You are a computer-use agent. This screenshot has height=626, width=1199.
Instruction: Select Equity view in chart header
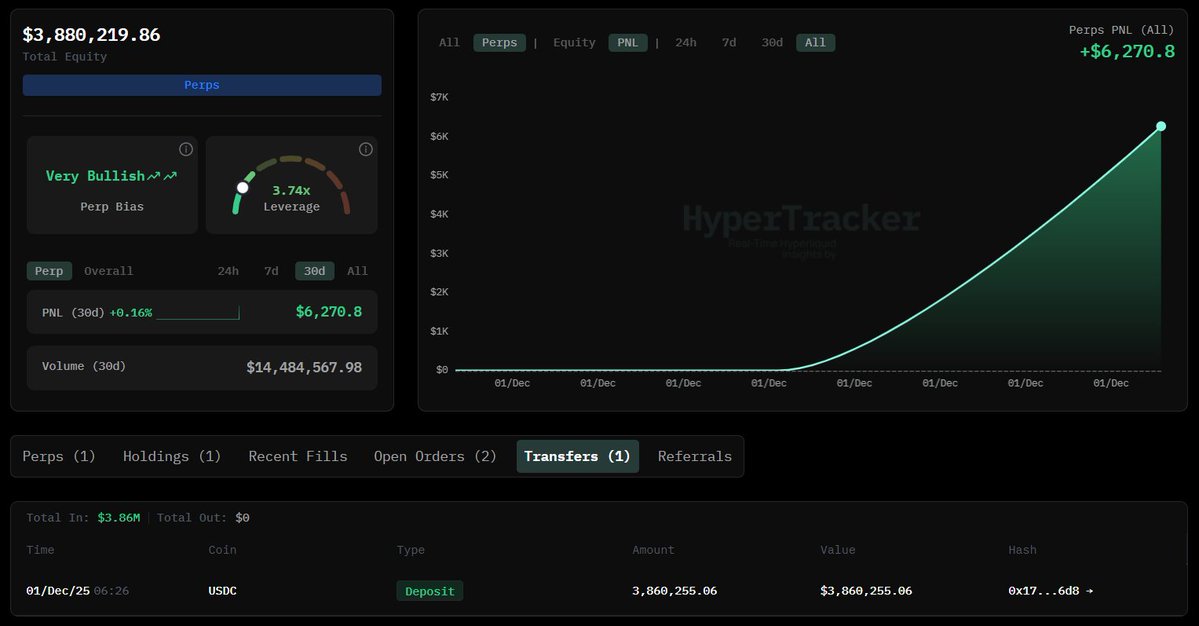tap(573, 42)
